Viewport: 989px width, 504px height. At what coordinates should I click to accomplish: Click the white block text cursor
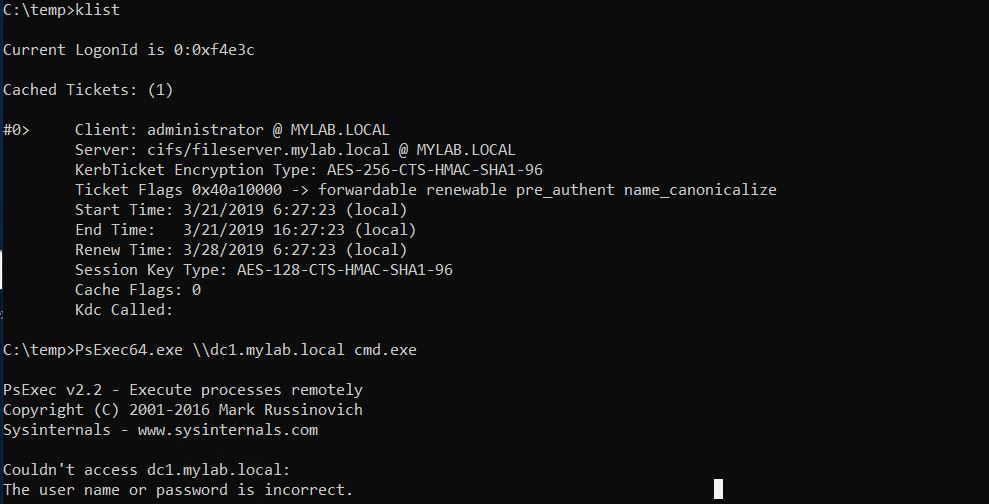point(718,489)
